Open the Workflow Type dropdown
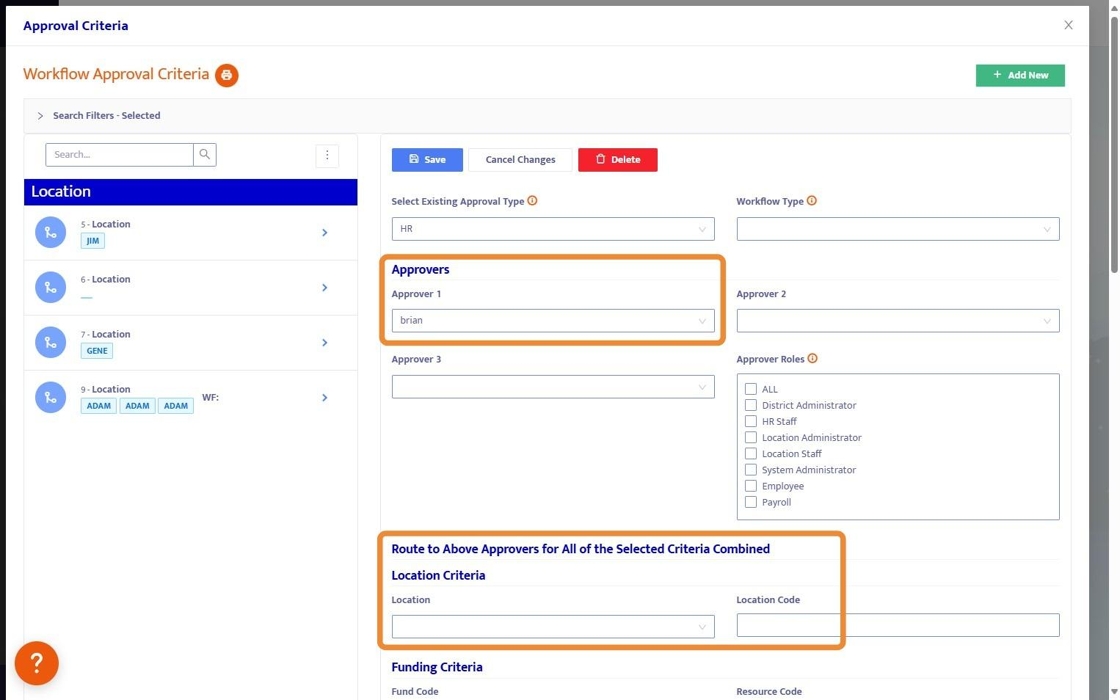Viewport: 1120px width, 700px height. tap(898, 229)
